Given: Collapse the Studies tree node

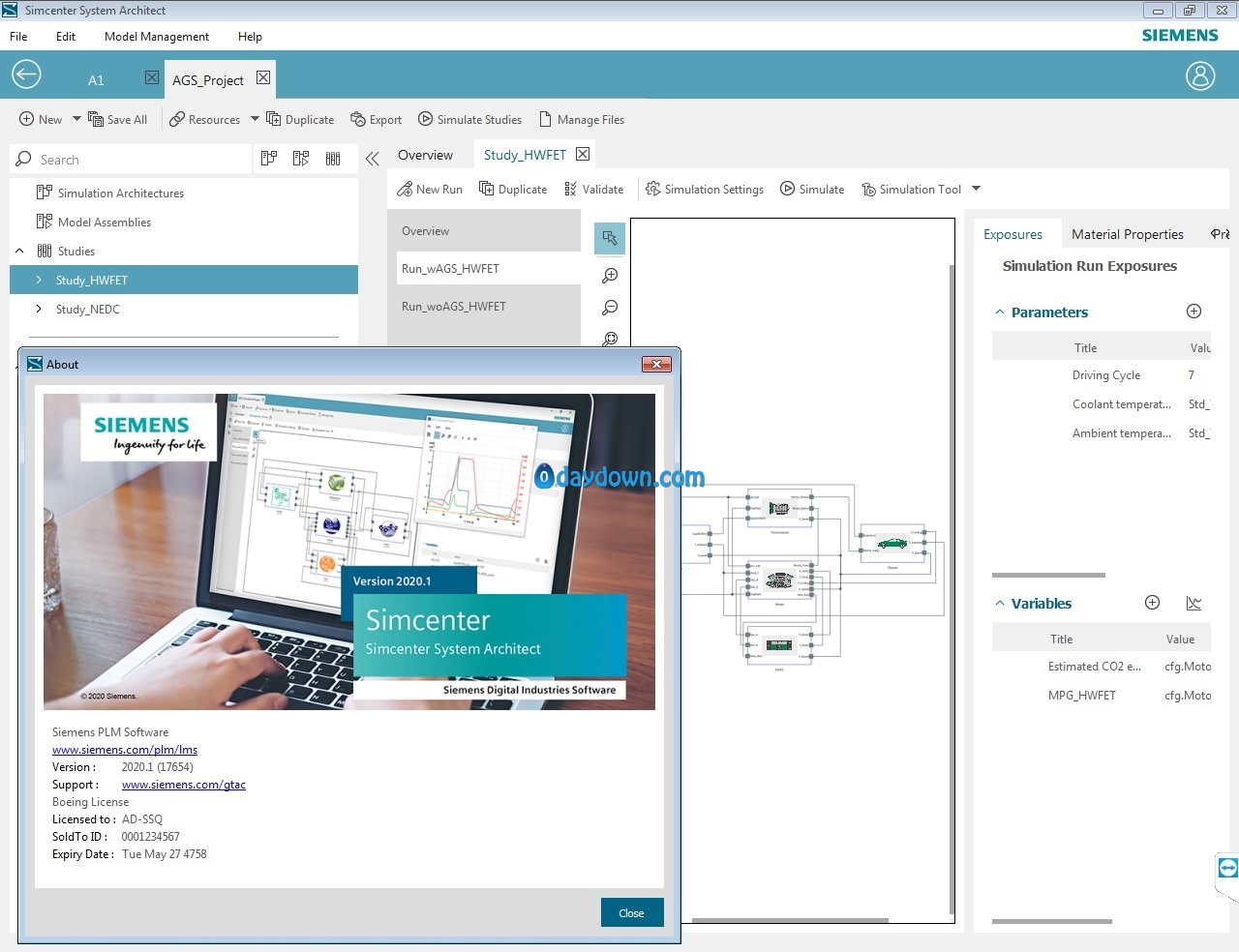Looking at the screenshot, I should tap(19, 251).
